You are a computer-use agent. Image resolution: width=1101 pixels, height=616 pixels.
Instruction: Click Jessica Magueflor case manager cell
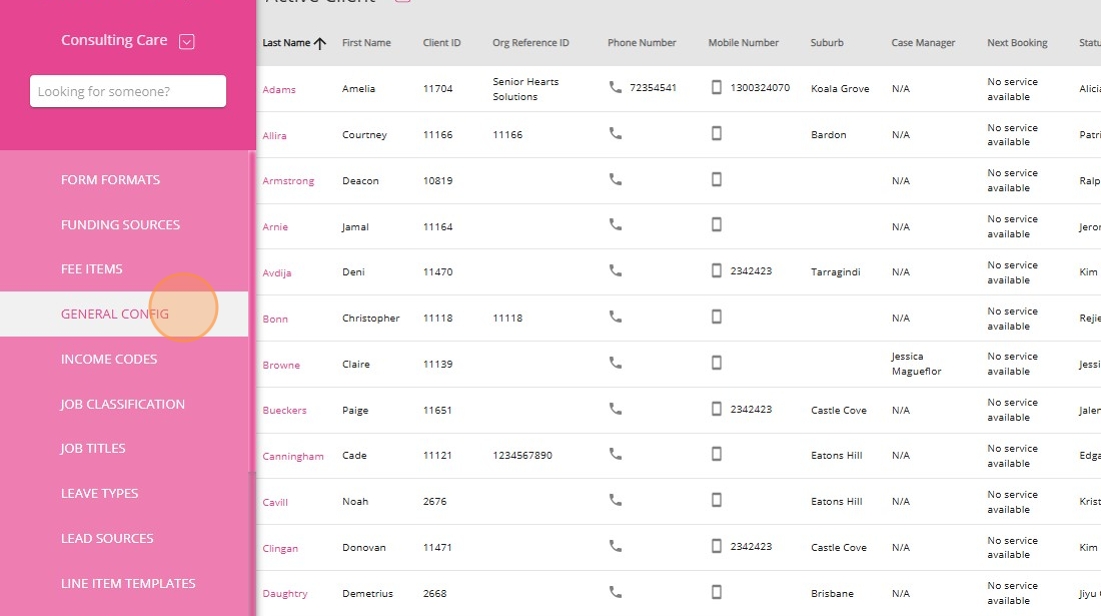(x=916, y=364)
